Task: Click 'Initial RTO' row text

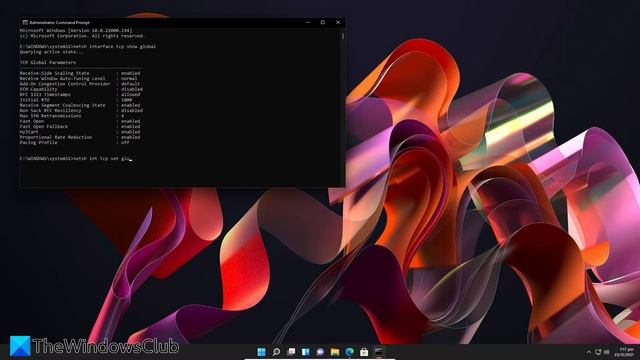Action: [34, 100]
